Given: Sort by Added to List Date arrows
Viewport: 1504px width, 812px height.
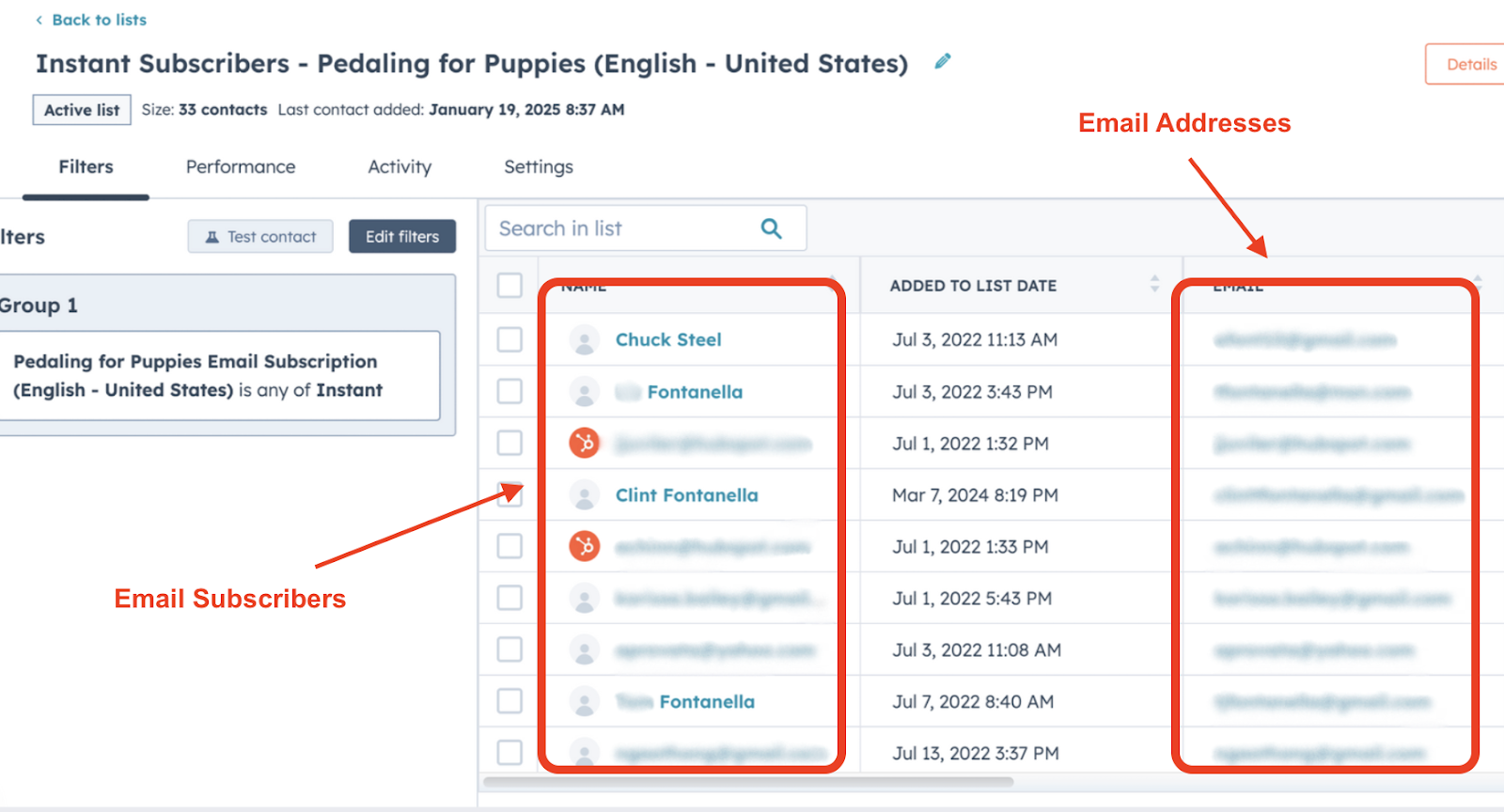Looking at the screenshot, I should [x=1154, y=284].
